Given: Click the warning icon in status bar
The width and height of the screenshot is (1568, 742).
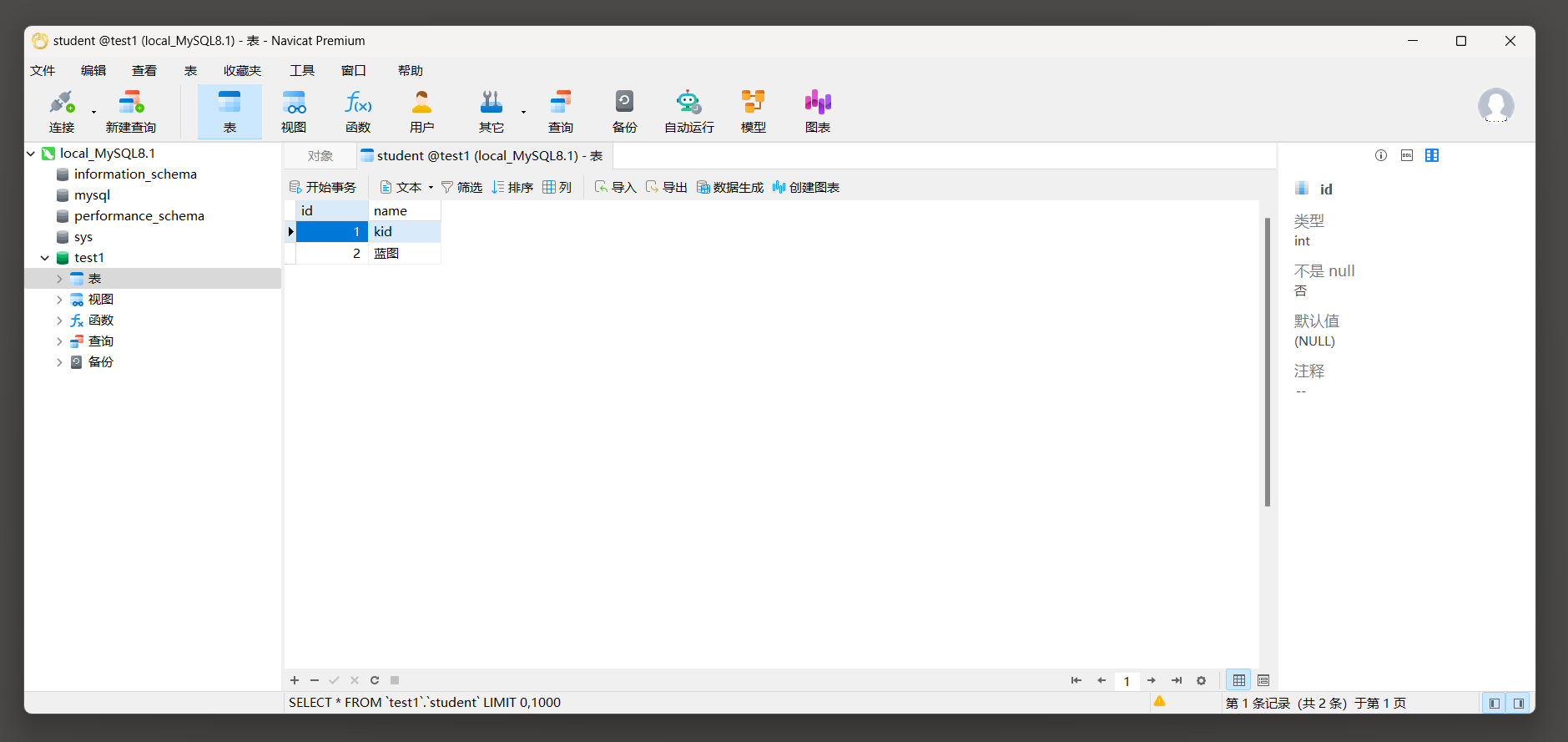Looking at the screenshot, I should pos(1160,702).
